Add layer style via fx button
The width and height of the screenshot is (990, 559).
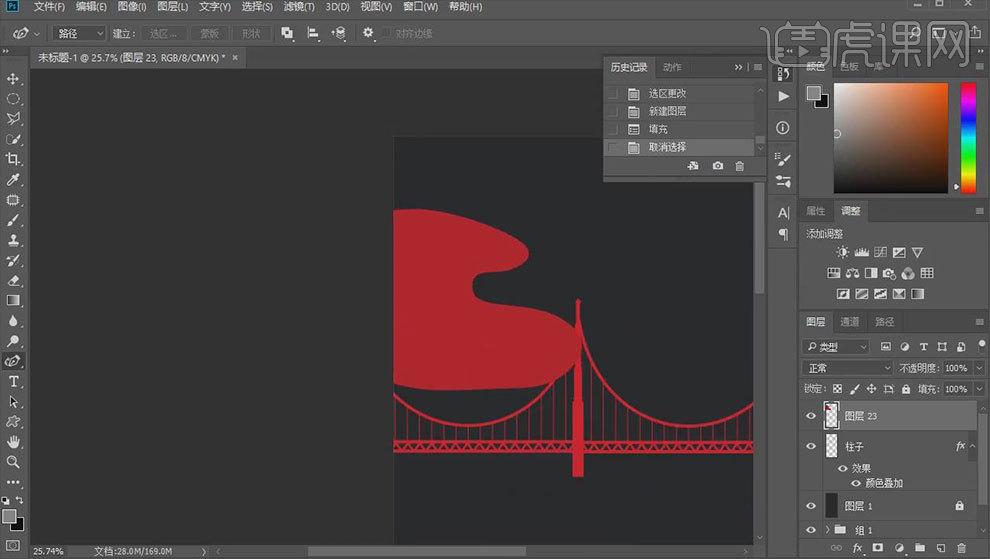(x=857, y=548)
